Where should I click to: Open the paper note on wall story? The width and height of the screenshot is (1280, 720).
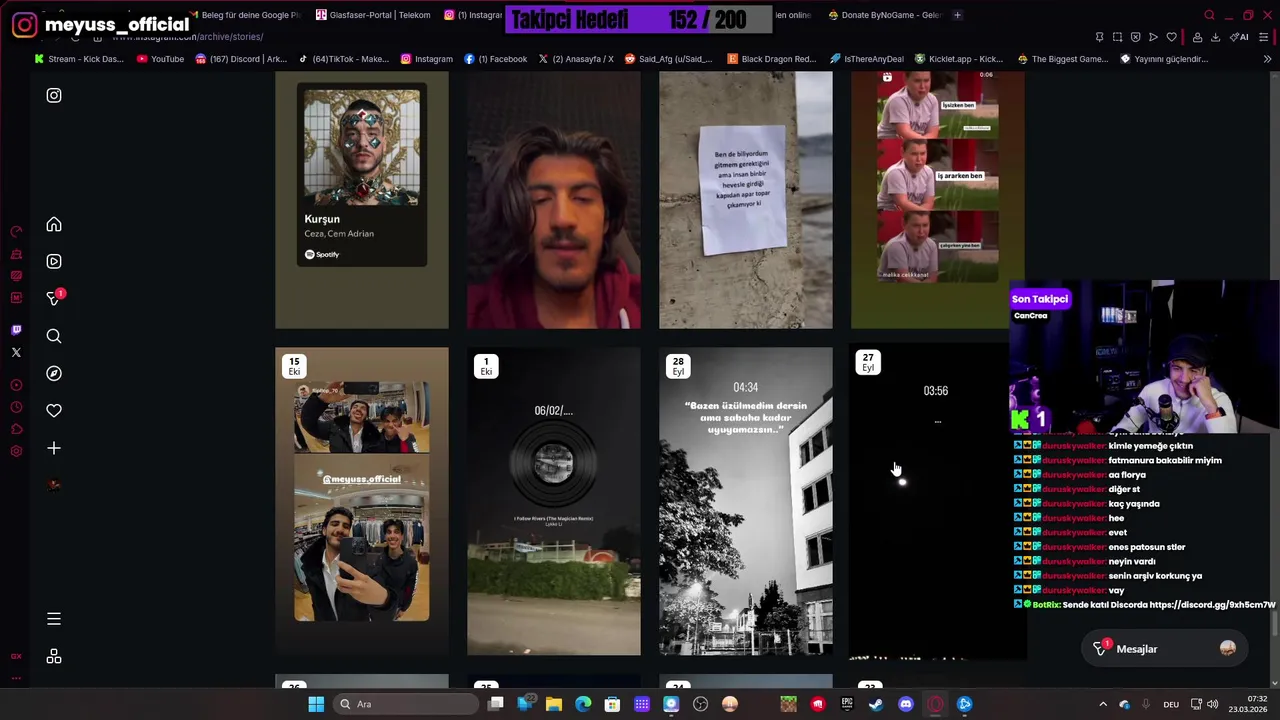click(746, 200)
